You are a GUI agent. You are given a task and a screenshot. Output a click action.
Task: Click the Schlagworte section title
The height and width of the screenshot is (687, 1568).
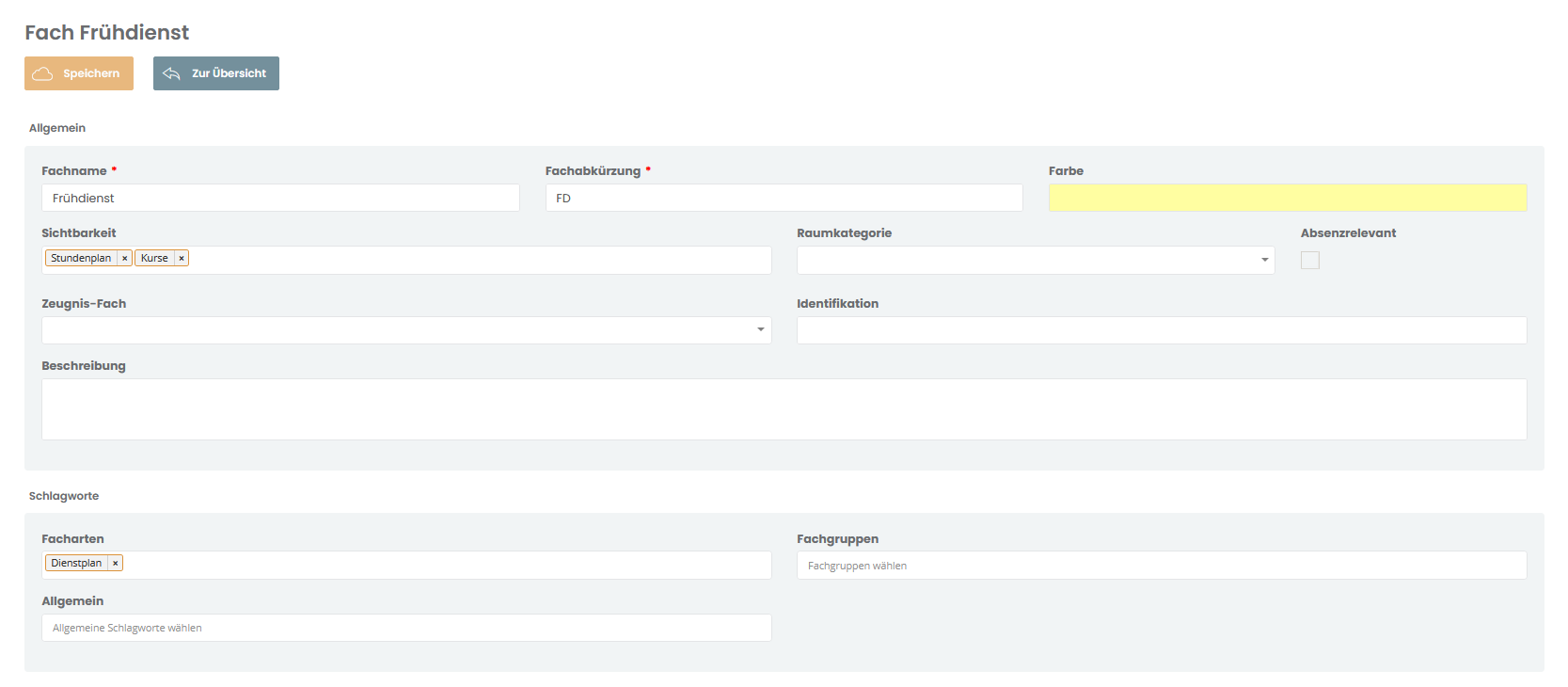click(64, 496)
